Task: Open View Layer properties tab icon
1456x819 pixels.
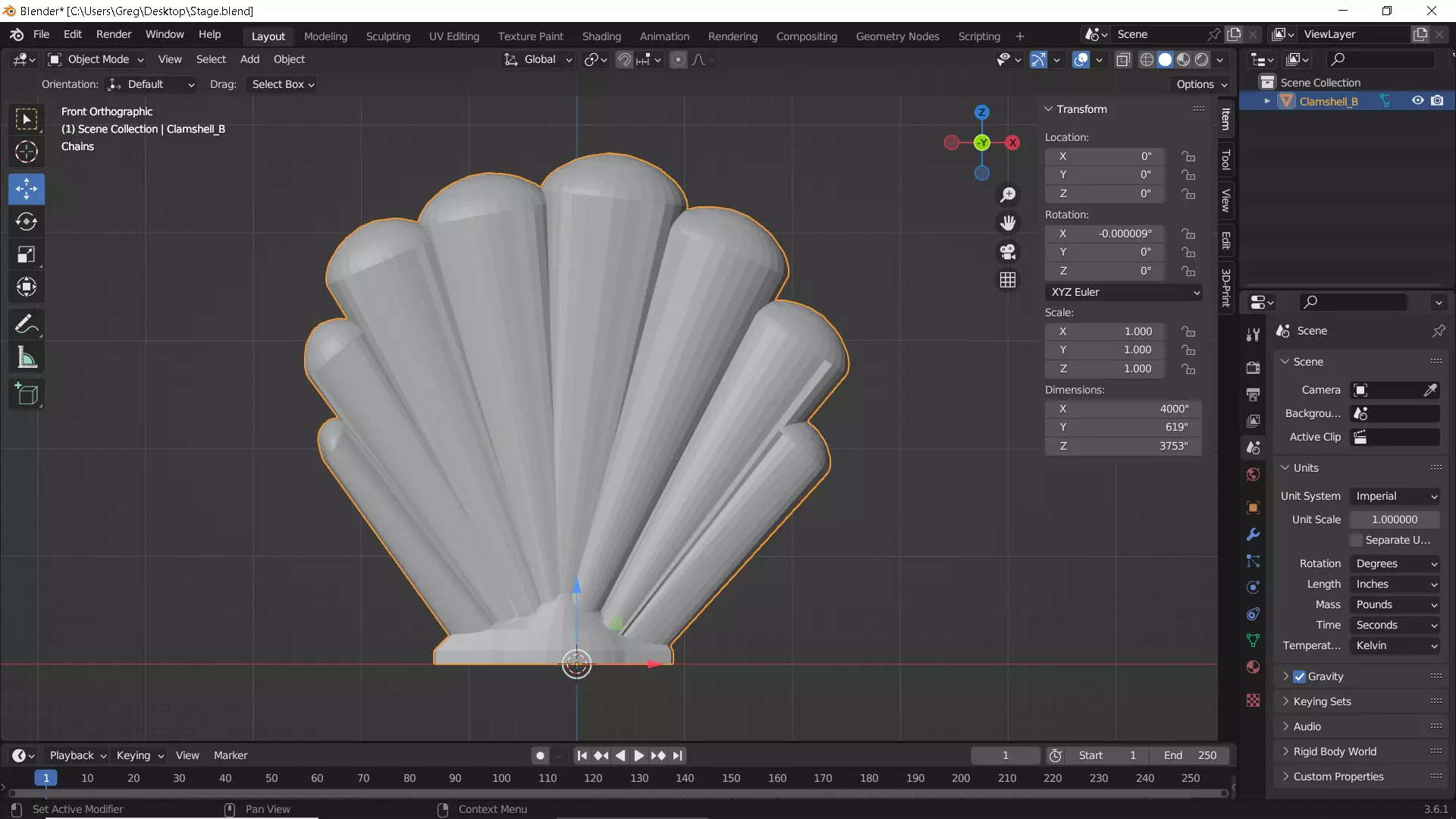Action: click(x=1253, y=421)
